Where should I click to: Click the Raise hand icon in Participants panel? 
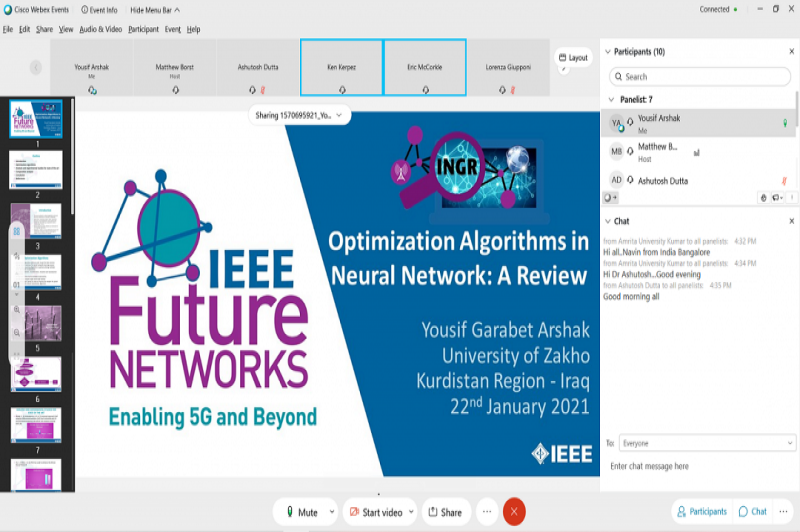[x=762, y=197]
